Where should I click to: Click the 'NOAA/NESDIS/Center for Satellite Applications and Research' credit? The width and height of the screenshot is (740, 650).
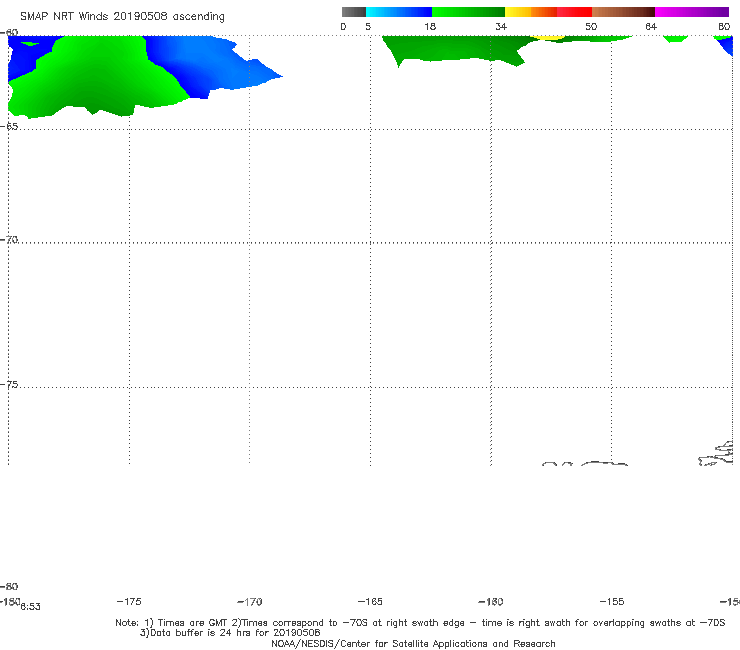413,643
